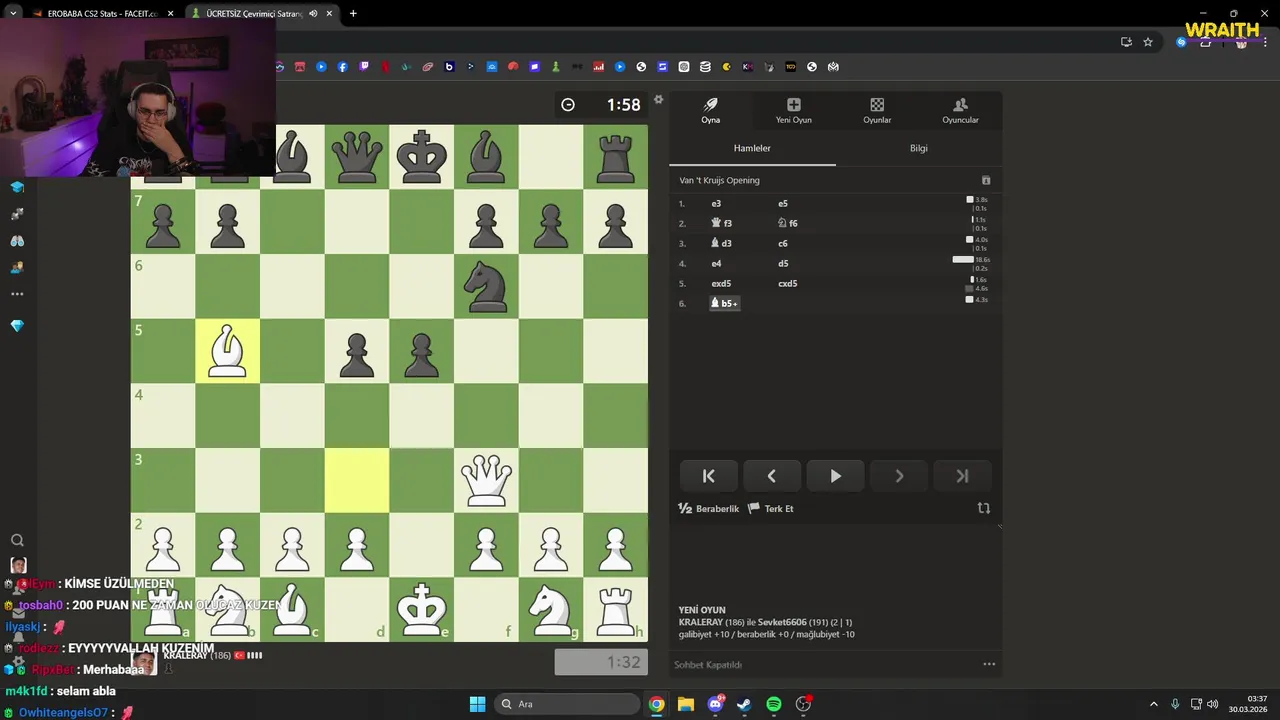This screenshot has height=720, width=1280.
Task: Click move cxd5 in move list
Action: click(x=788, y=283)
